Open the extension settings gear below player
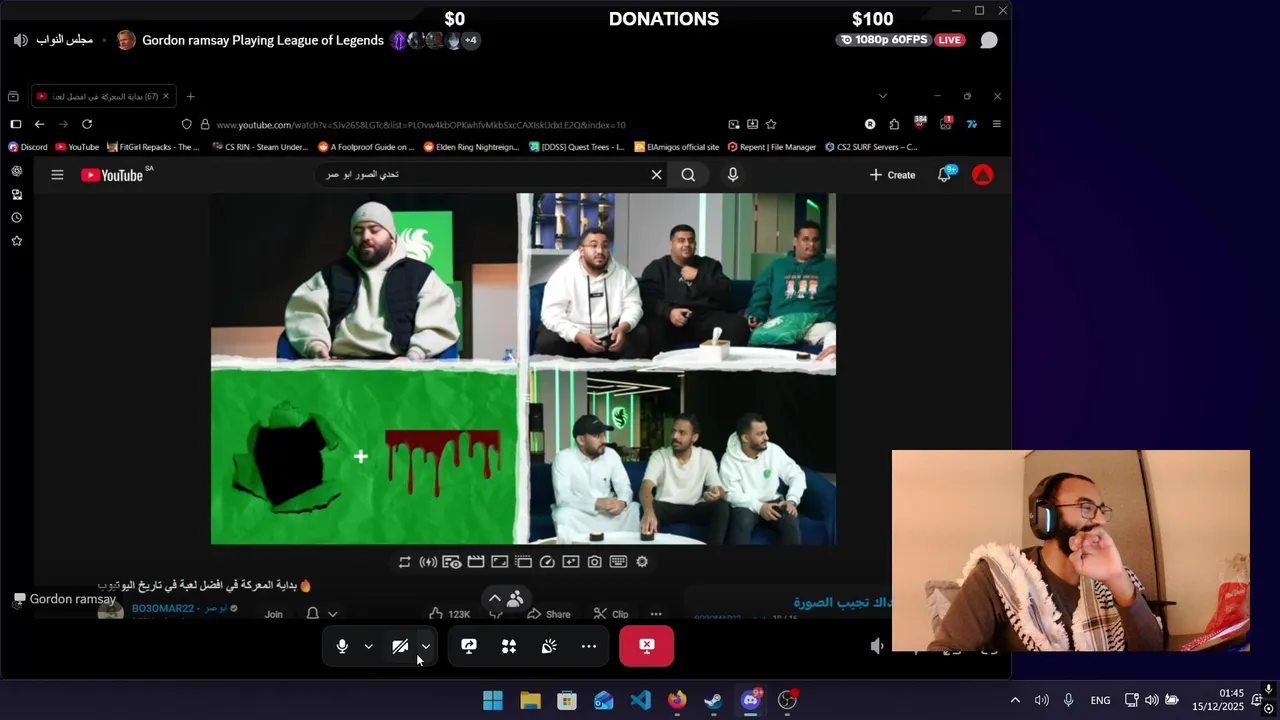Image resolution: width=1280 pixels, height=720 pixels. (x=642, y=562)
